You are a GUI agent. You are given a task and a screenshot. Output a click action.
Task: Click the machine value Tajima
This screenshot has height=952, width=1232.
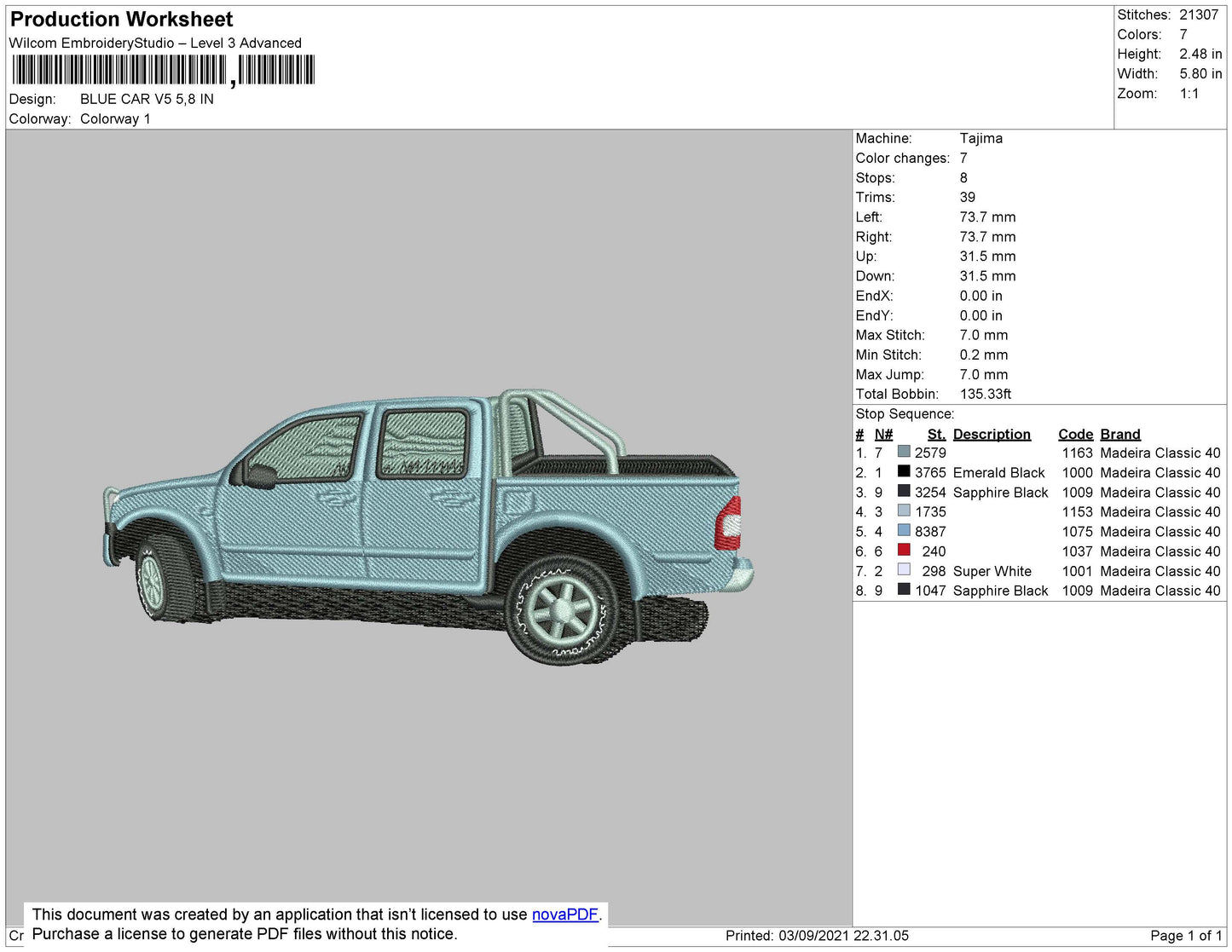pos(980,138)
